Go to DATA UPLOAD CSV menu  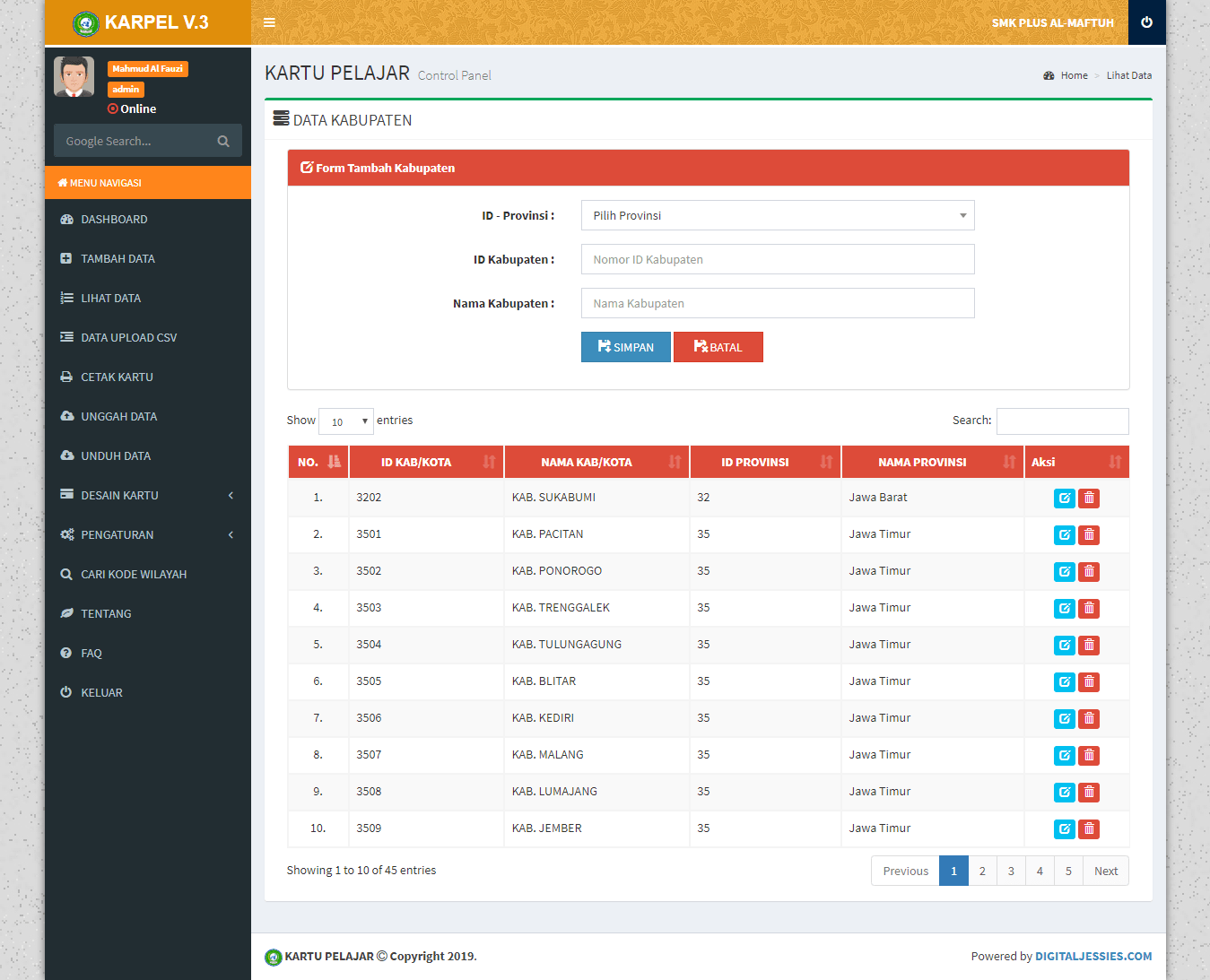(128, 338)
